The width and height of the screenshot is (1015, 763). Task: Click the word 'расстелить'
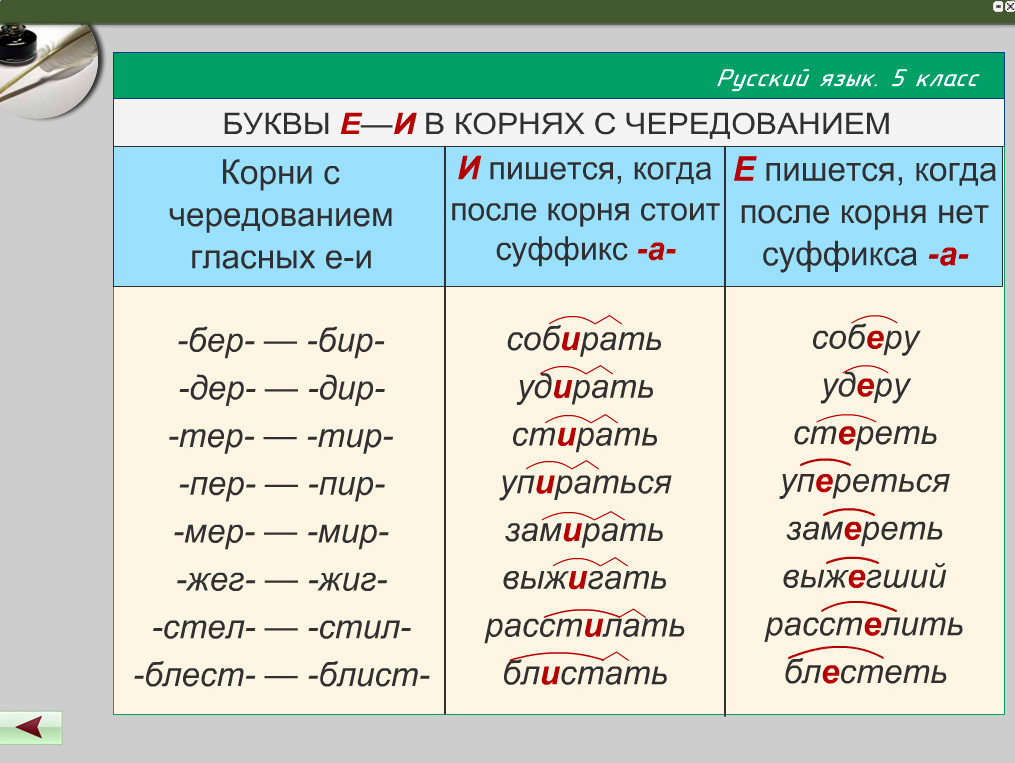point(864,625)
